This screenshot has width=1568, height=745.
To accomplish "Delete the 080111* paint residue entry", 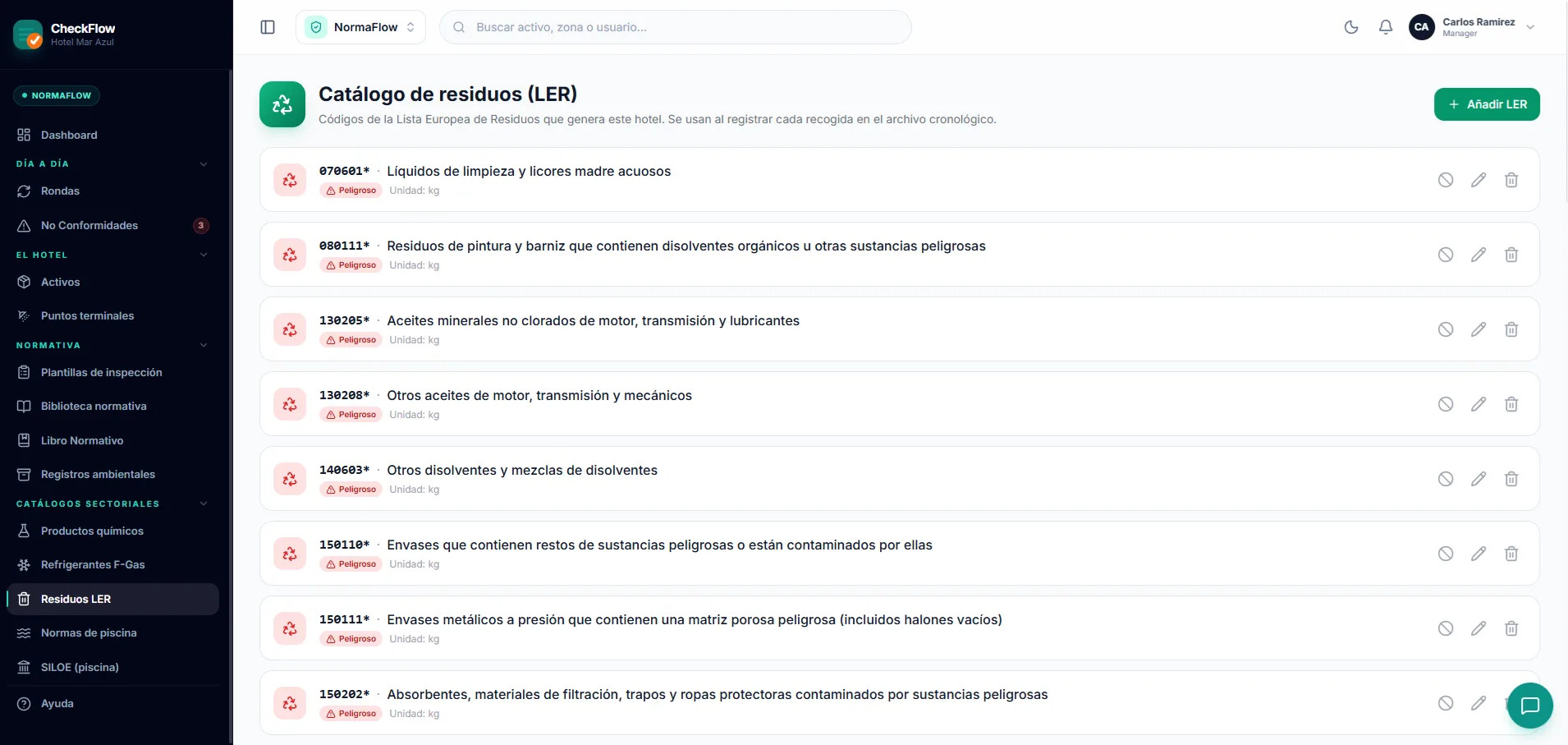I will [x=1511, y=255].
